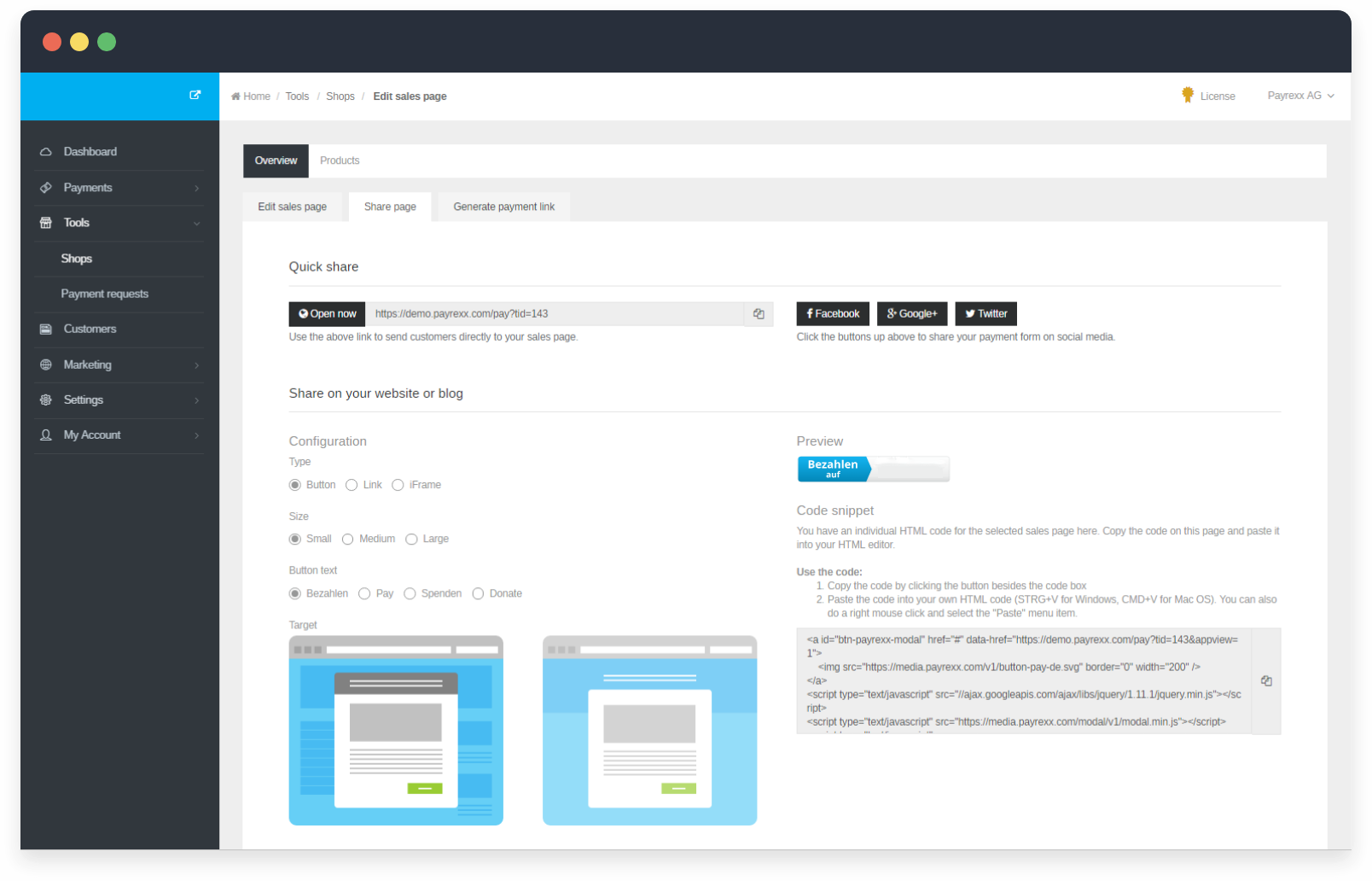This screenshot has height=881, width=1372.
Task: Select the Button type radio
Action: point(295,485)
